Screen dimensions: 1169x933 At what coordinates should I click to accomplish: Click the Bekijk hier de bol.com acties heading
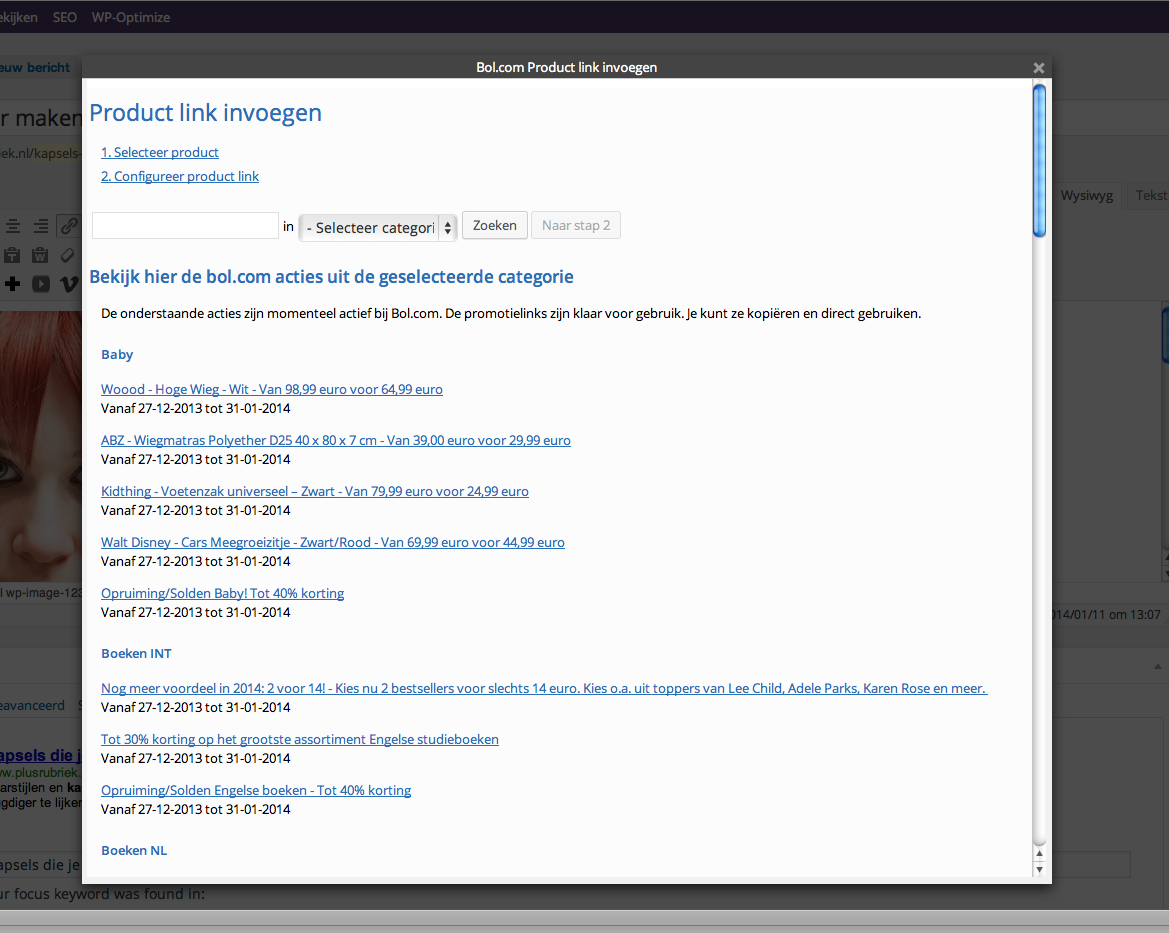[331, 277]
